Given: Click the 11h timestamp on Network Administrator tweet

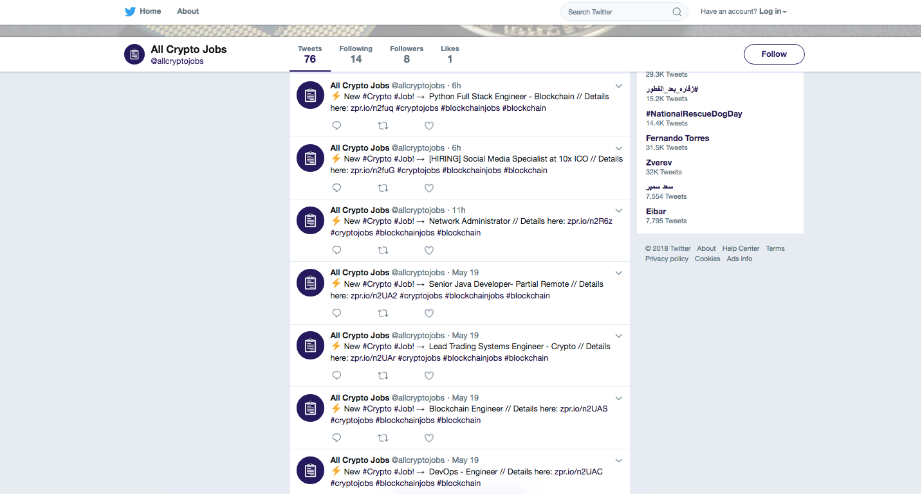Looking at the screenshot, I should click(x=458, y=210).
